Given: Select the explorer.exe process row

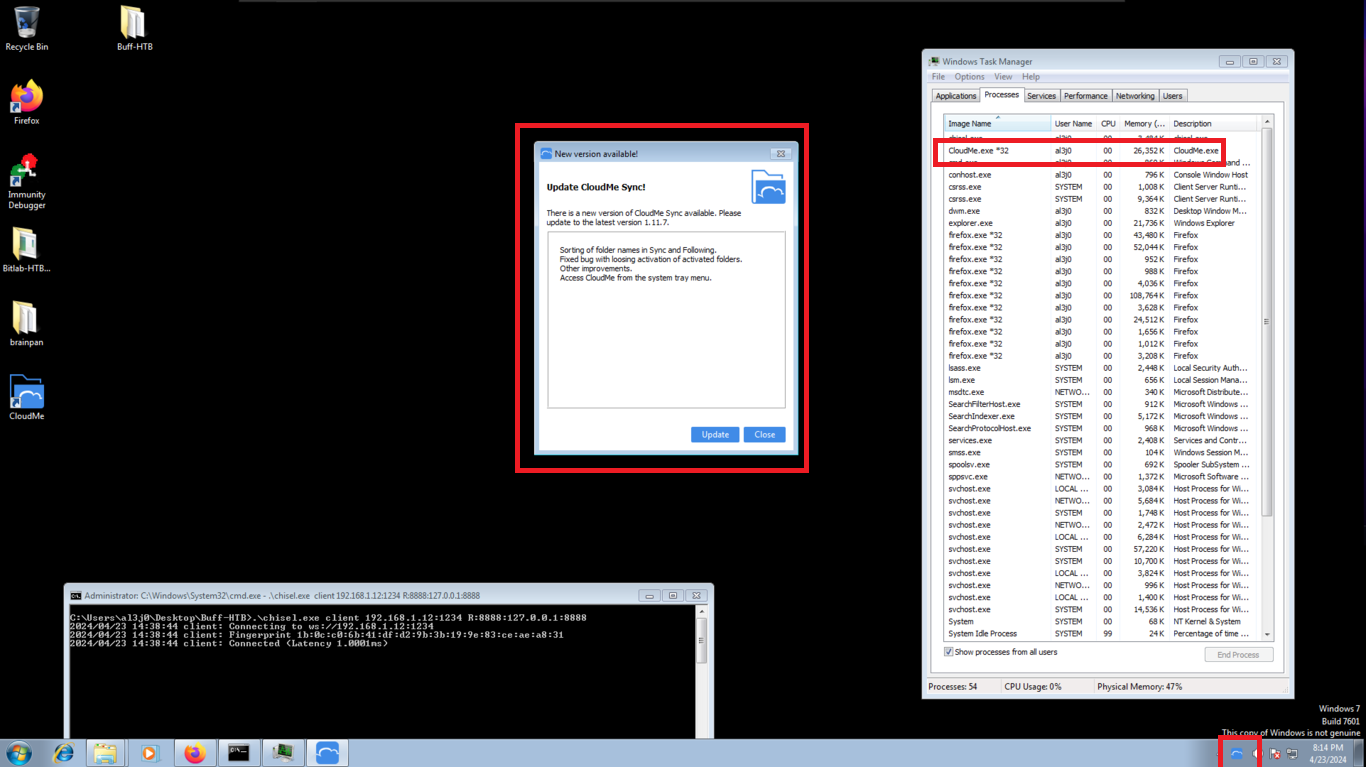Looking at the screenshot, I should (1102, 223).
